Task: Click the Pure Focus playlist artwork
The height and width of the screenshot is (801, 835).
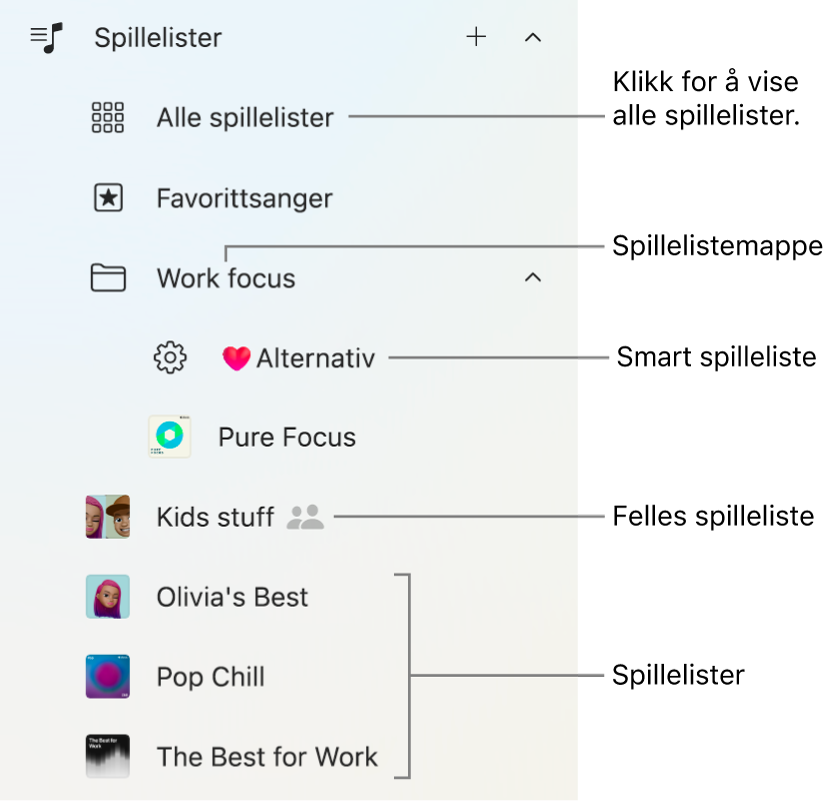Action: click(169, 437)
